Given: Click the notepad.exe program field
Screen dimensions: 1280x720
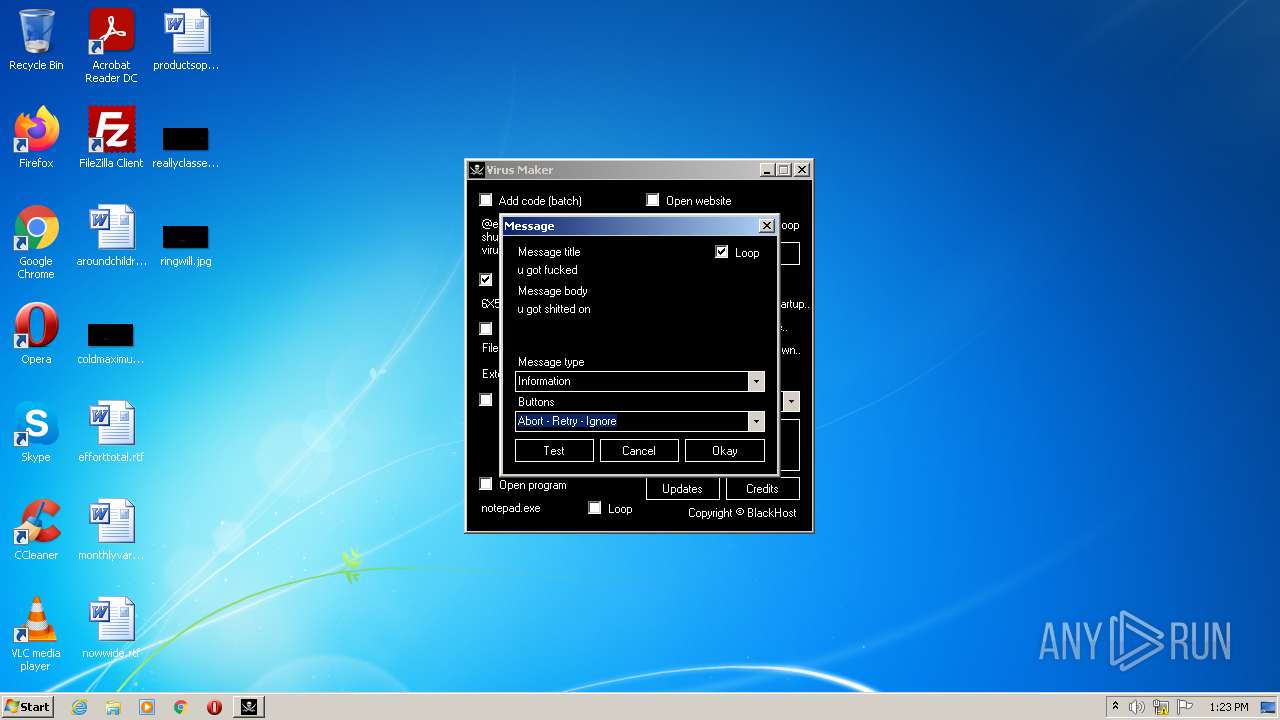Looking at the screenshot, I should pyautogui.click(x=530, y=508).
